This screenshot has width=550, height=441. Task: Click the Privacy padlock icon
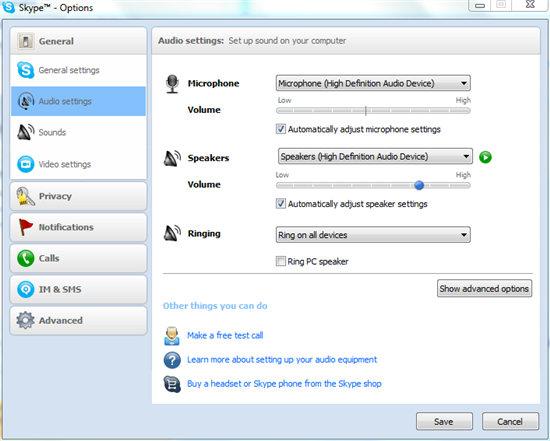pos(25,196)
